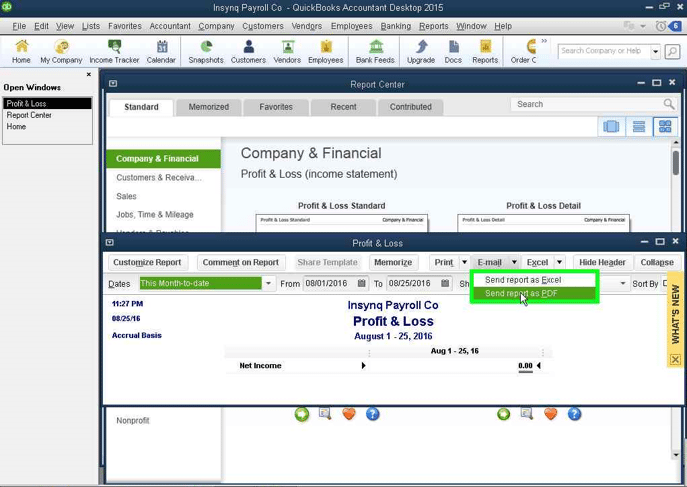The height and width of the screenshot is (487, 687).
Task: Click the Memorize button
Action: (x=393, y=262)
